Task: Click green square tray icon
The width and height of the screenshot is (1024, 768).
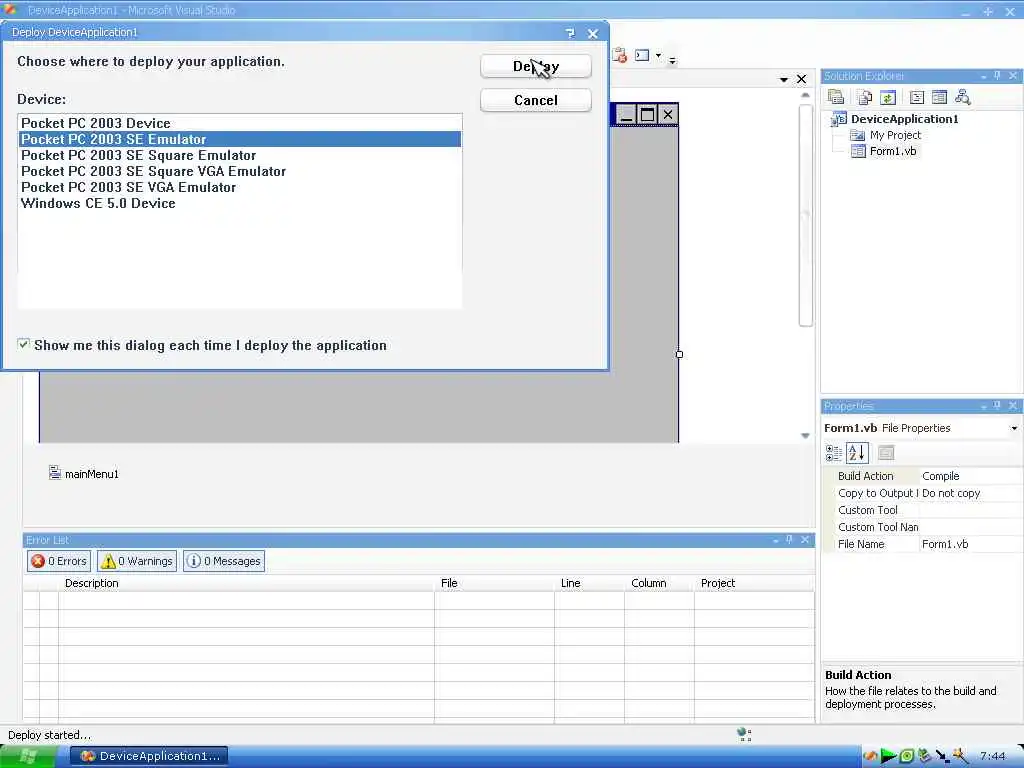Action: [906, 756]
